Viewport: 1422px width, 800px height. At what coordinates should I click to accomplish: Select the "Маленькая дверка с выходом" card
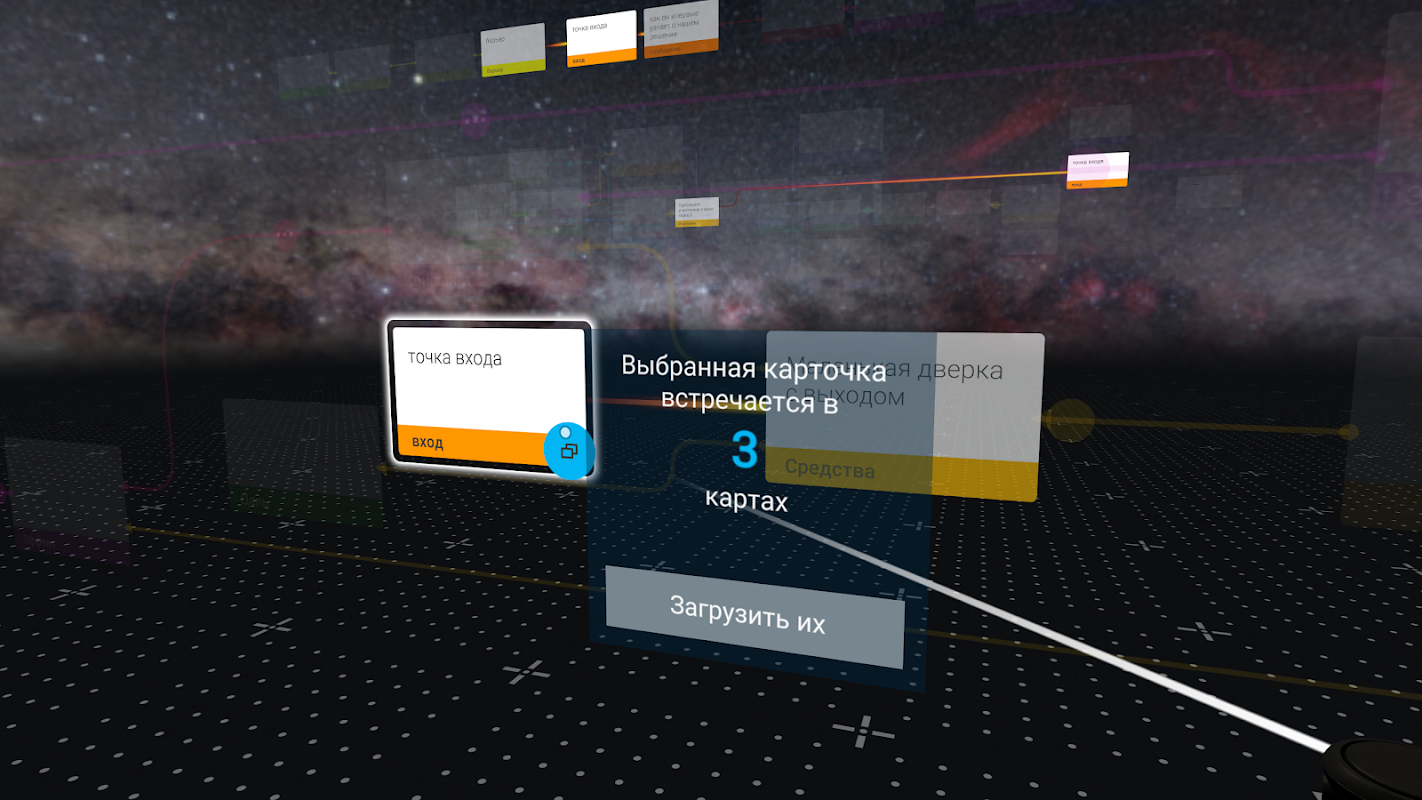pos(904,417)
